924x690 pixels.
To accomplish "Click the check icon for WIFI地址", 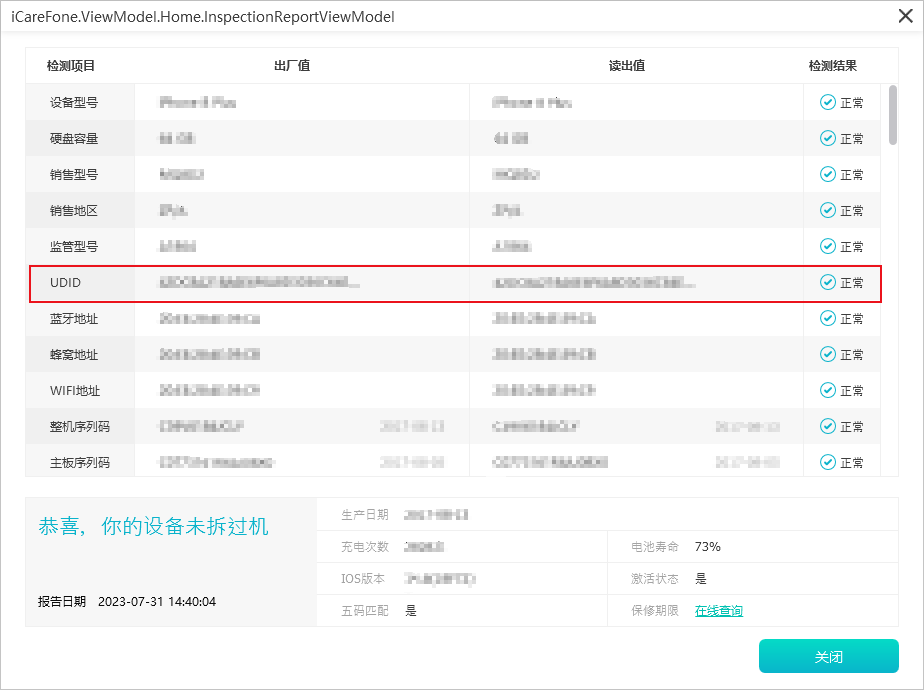I will click(x=827, y=391).
